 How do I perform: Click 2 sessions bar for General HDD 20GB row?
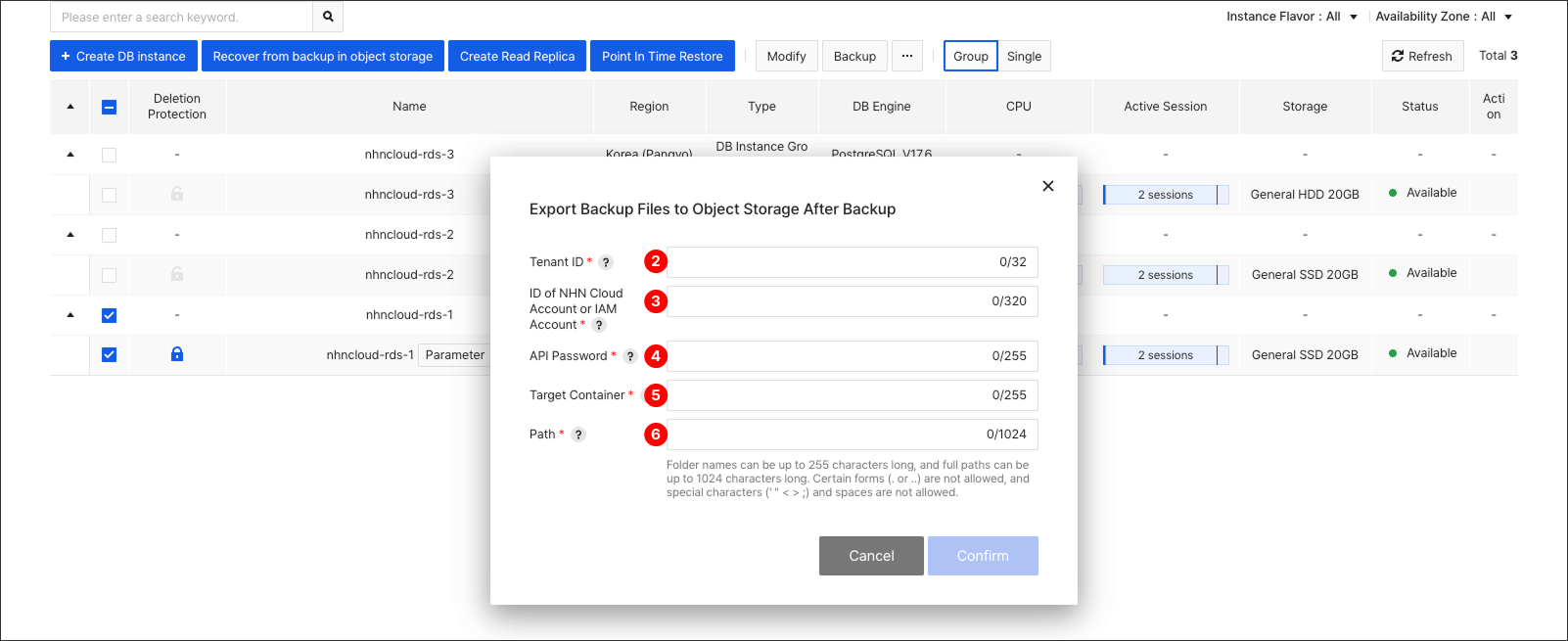(x=1166, y=195)
